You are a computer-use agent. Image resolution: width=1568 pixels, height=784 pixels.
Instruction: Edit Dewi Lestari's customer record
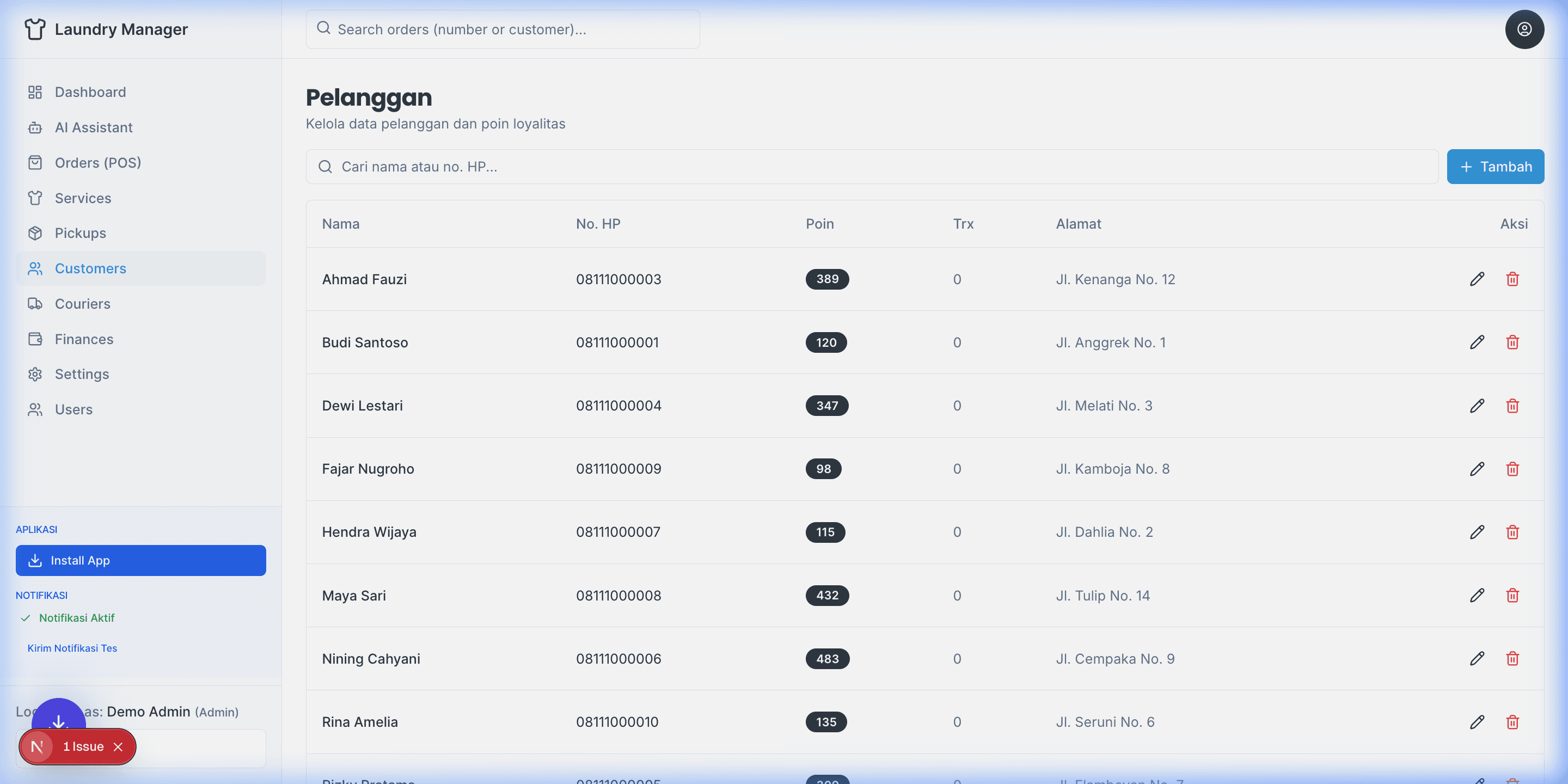coord(1477,406)
